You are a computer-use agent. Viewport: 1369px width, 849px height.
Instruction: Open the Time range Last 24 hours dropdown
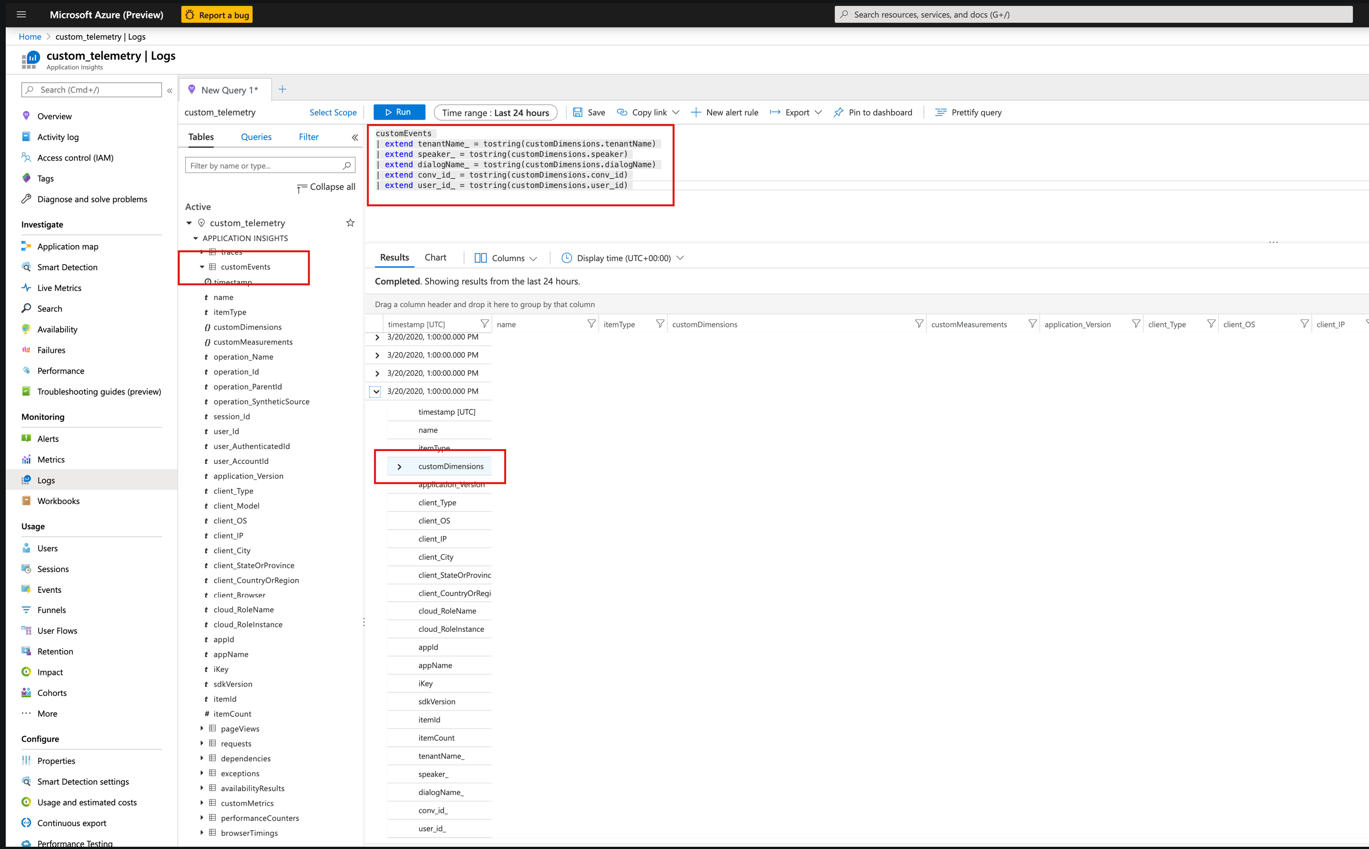click(x=496, y=112)
